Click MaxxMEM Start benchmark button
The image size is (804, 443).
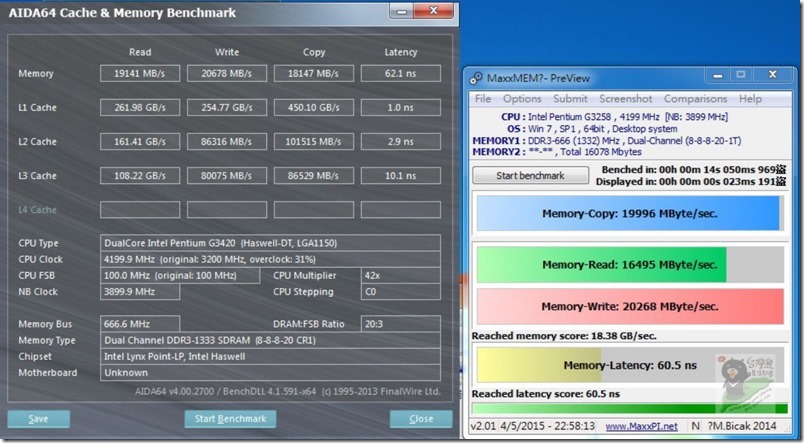point(530,175)
